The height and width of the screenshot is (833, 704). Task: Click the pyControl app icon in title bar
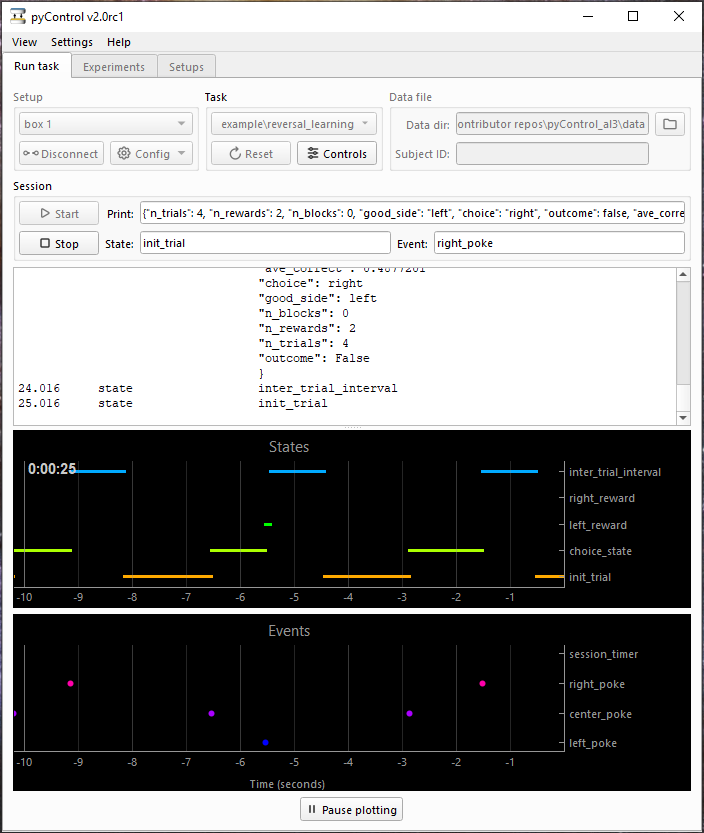18,16
